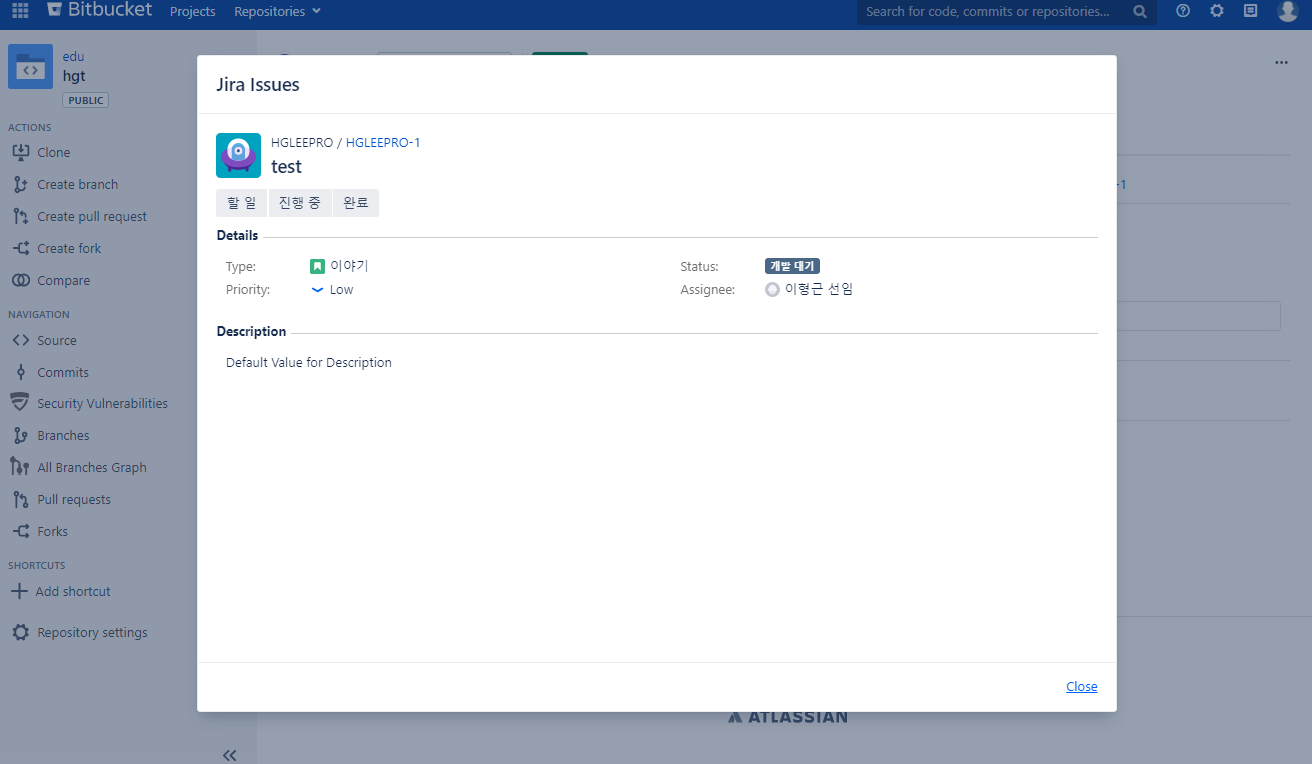Select All Branches Graph label
Viewport: 1312px width, 764px height.
pos(92,467)
